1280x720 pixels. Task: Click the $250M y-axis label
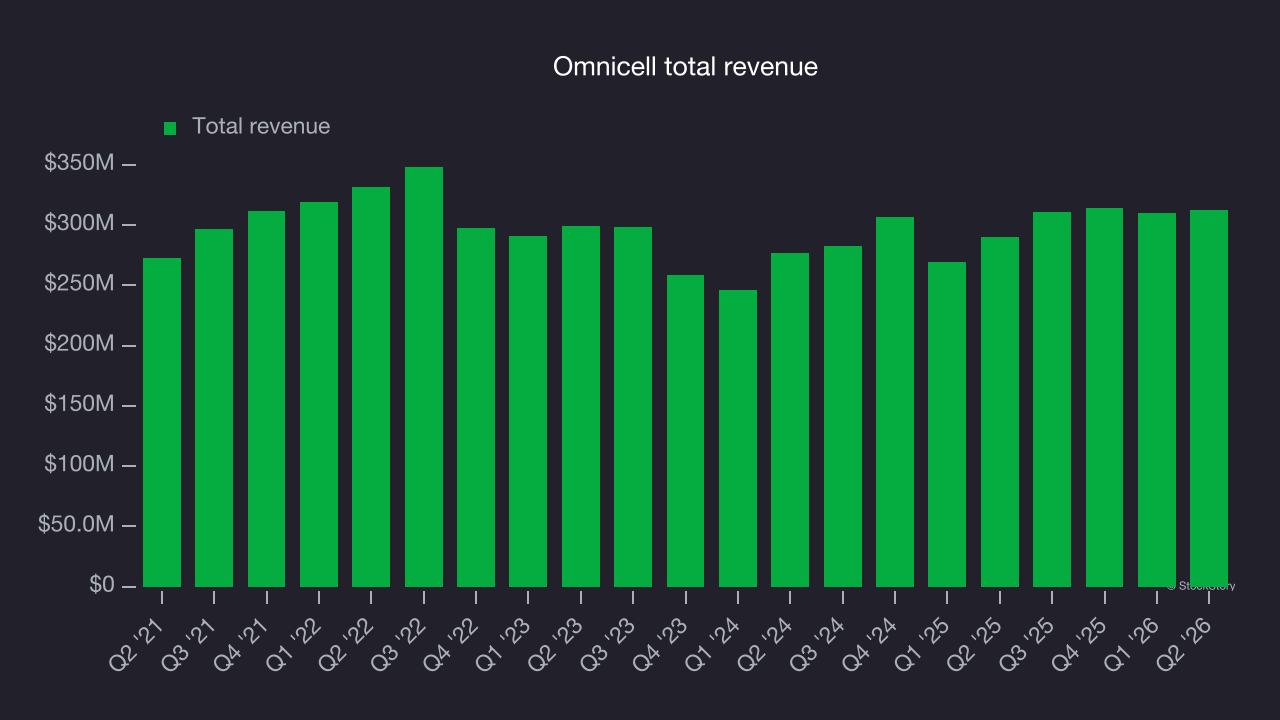point(79,284)
